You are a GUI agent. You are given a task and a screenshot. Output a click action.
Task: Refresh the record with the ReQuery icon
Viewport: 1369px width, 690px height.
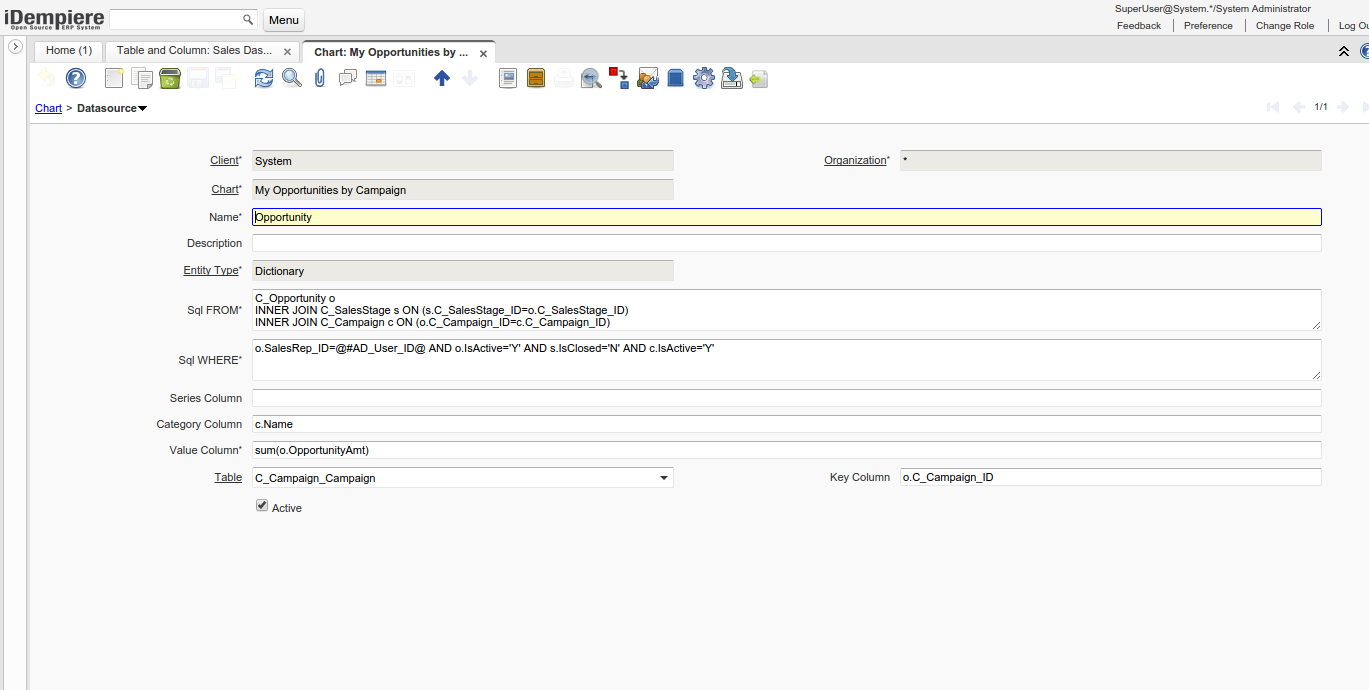(x=263, y=78)
